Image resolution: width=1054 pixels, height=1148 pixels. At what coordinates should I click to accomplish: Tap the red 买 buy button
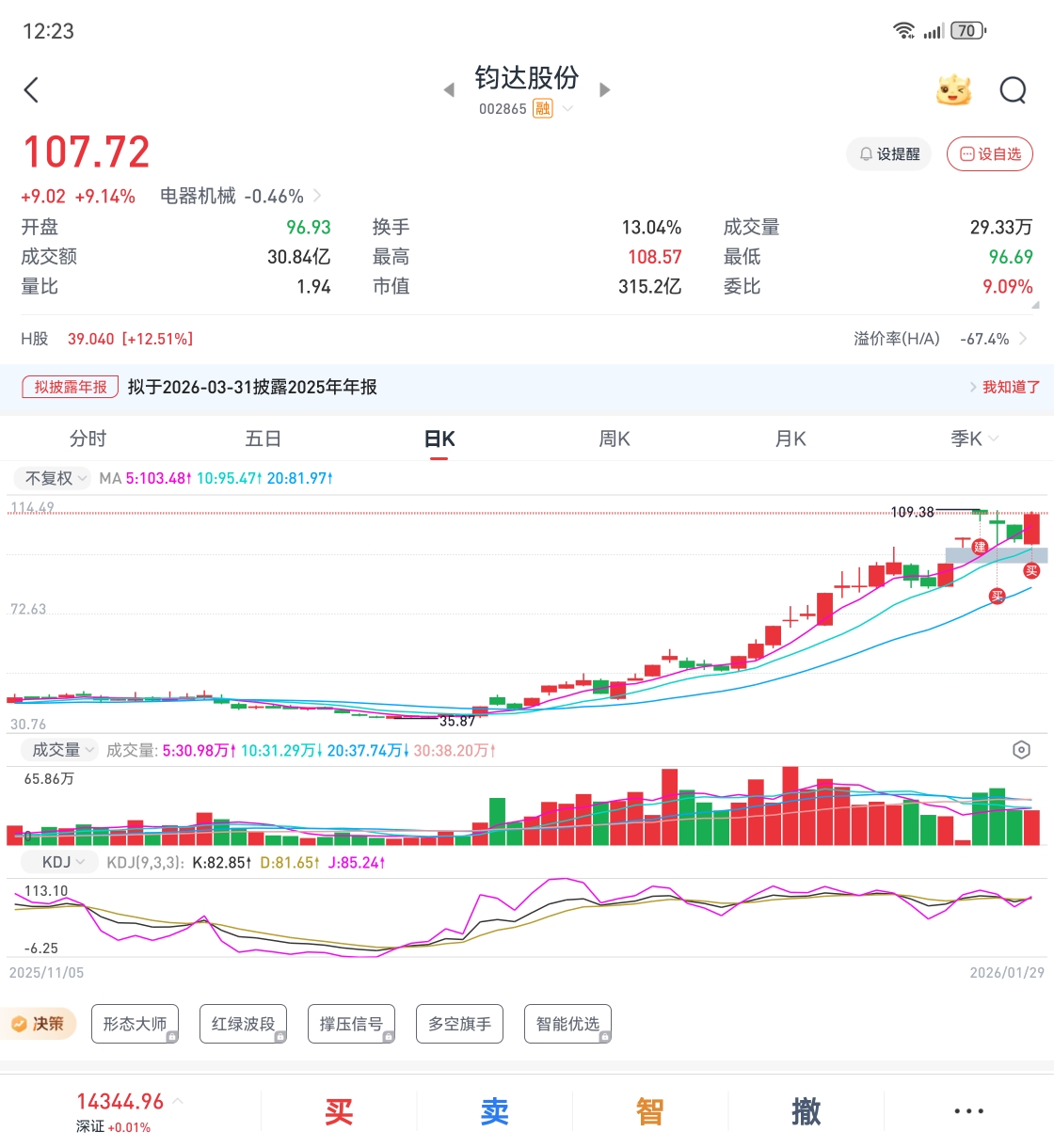[x=339, y=1111]
